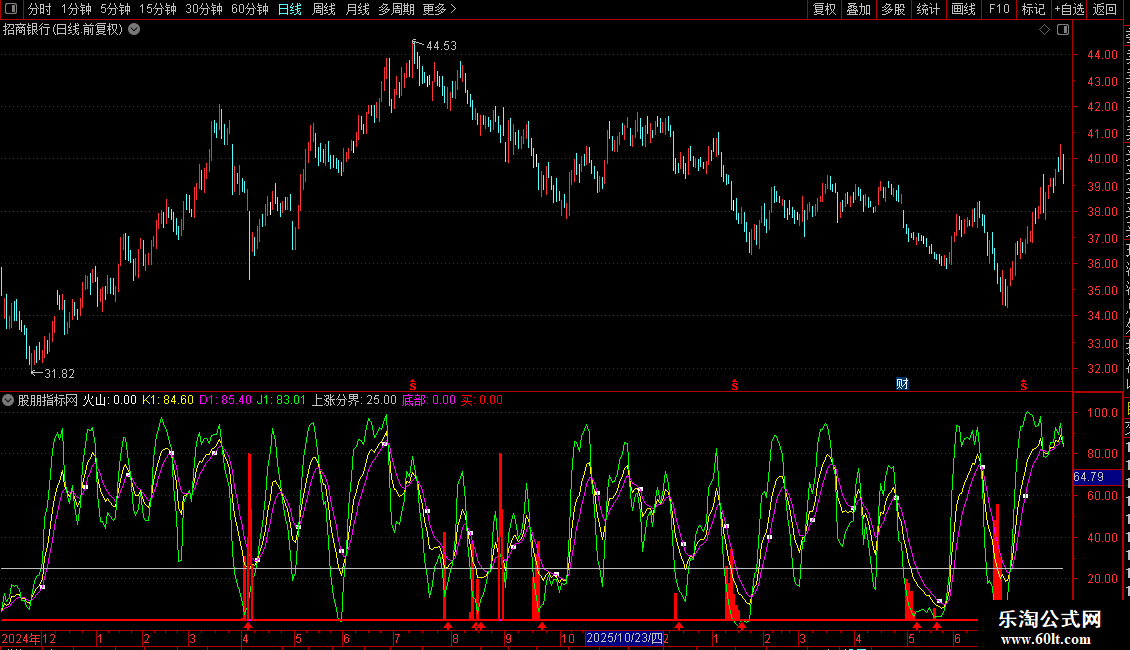1130x650 pixels.
Task: Open the 多股 multi-stock view
Action: (893, 9)
